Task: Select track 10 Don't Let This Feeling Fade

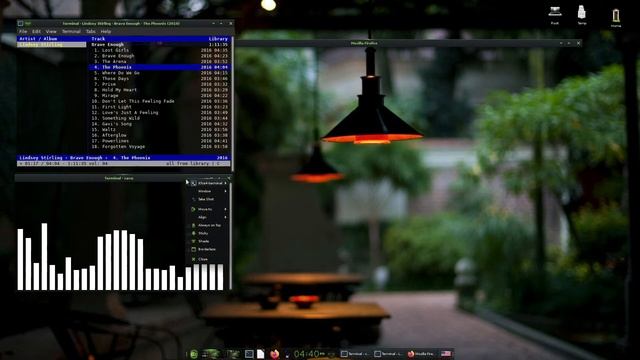Action: (160, 101)
